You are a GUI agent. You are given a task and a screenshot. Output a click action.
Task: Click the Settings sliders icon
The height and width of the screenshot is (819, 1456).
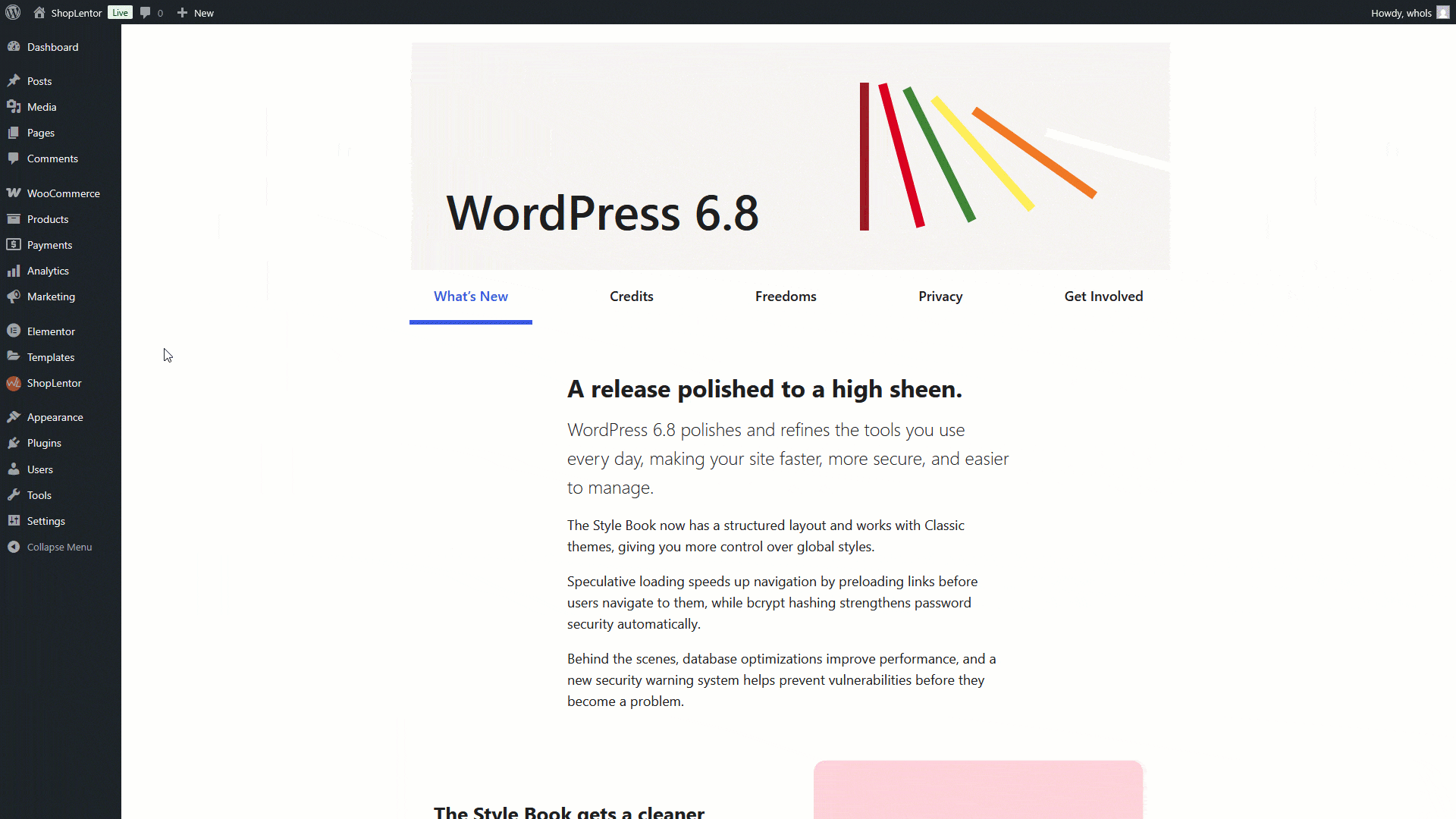click(x=14, y=520)
